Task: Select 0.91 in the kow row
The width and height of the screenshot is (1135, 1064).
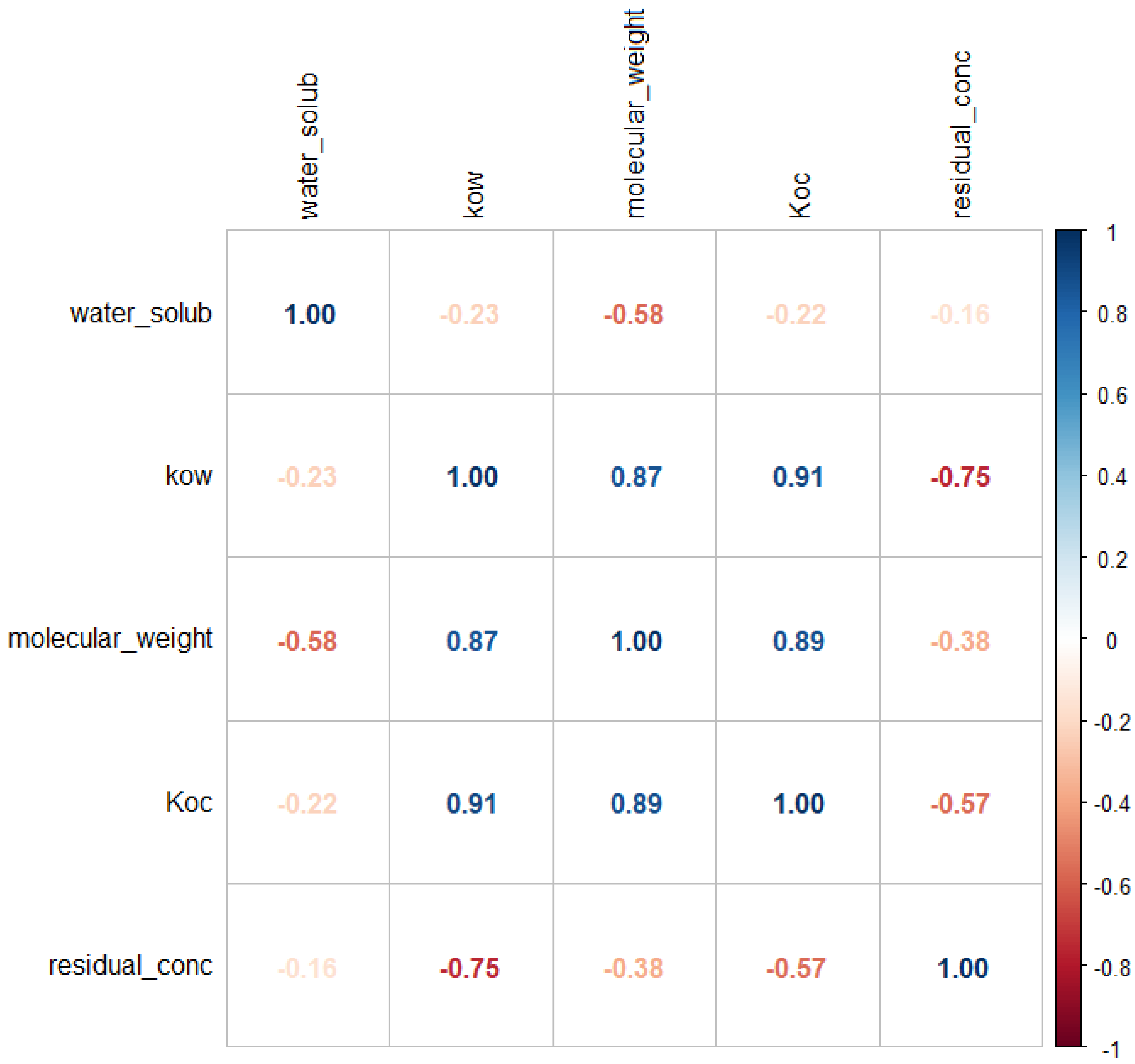Action: coord(798,477)
